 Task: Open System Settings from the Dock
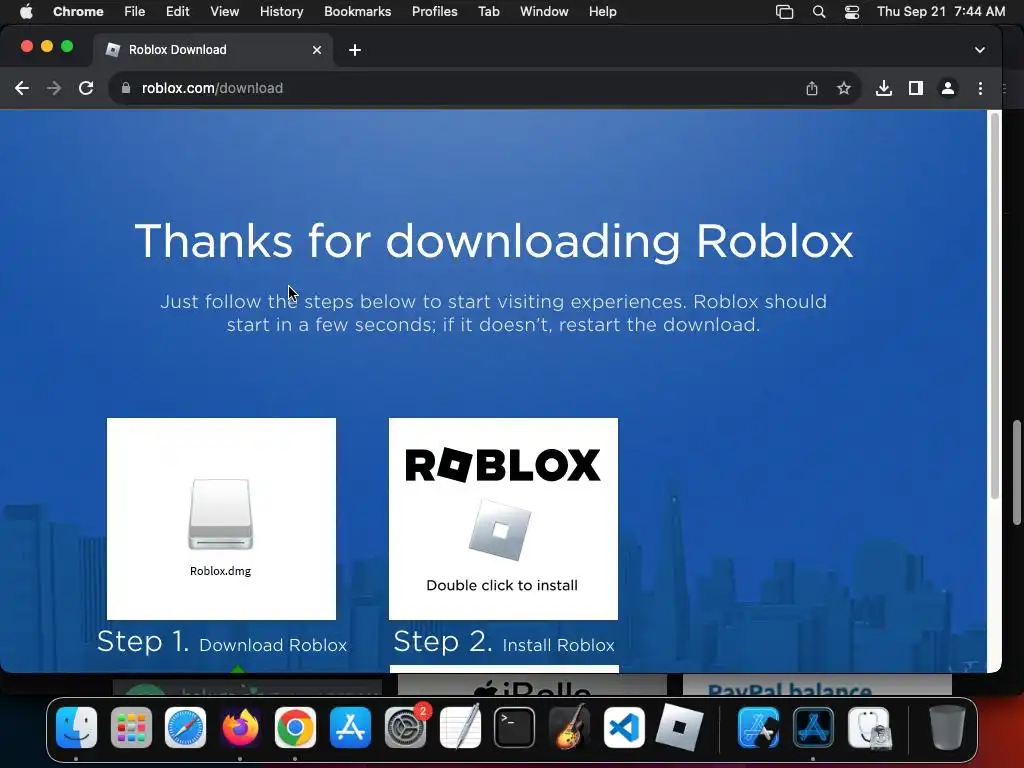[405, 727]
